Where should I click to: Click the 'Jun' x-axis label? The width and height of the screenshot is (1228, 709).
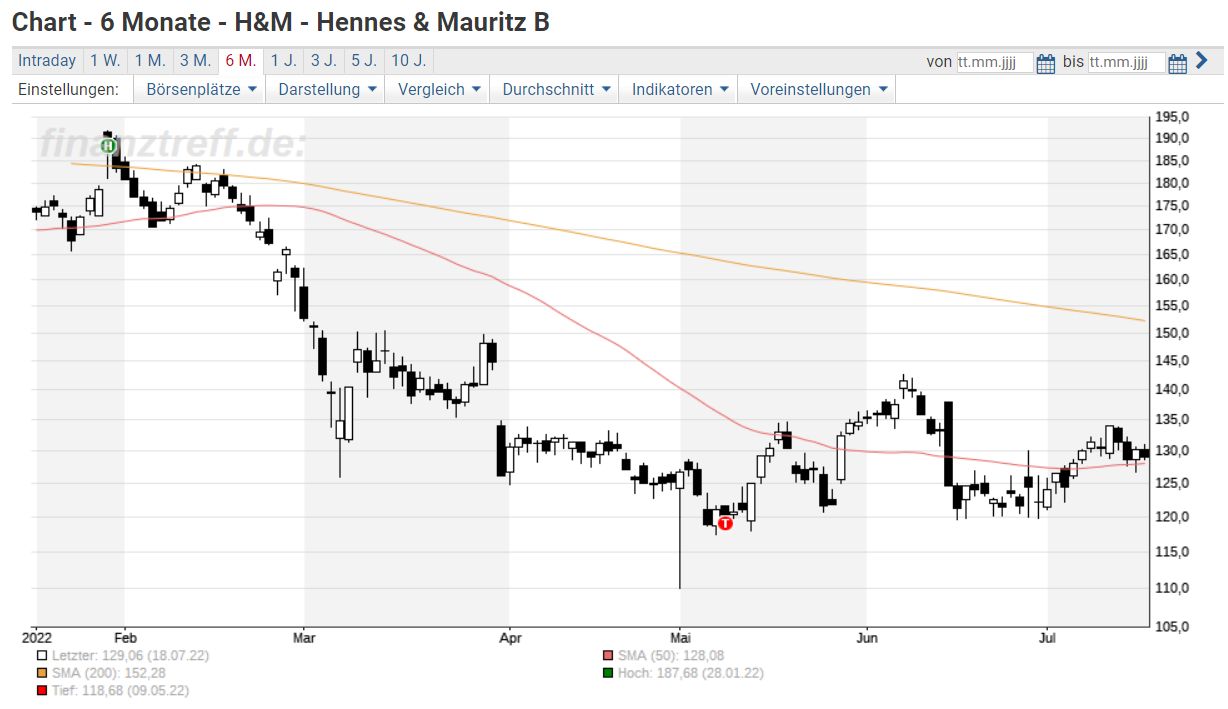(x=867, y=636)
